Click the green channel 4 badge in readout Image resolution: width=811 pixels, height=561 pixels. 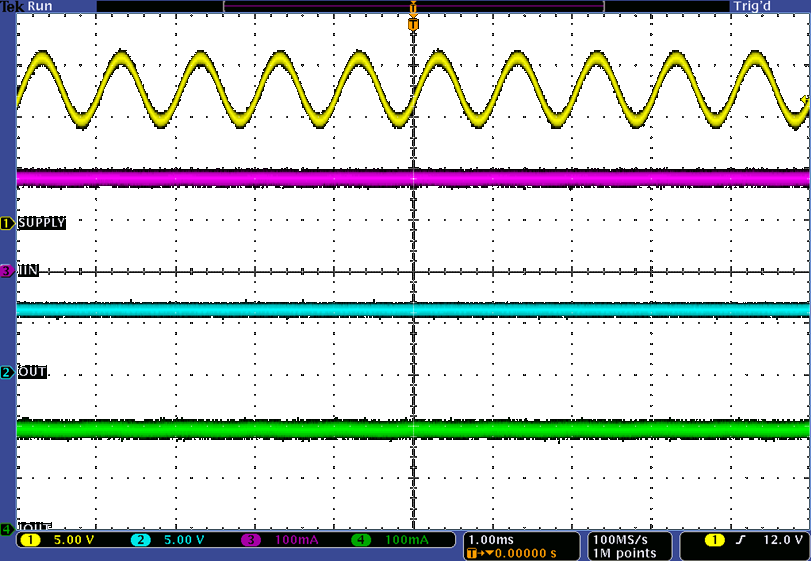click(361, 540)
